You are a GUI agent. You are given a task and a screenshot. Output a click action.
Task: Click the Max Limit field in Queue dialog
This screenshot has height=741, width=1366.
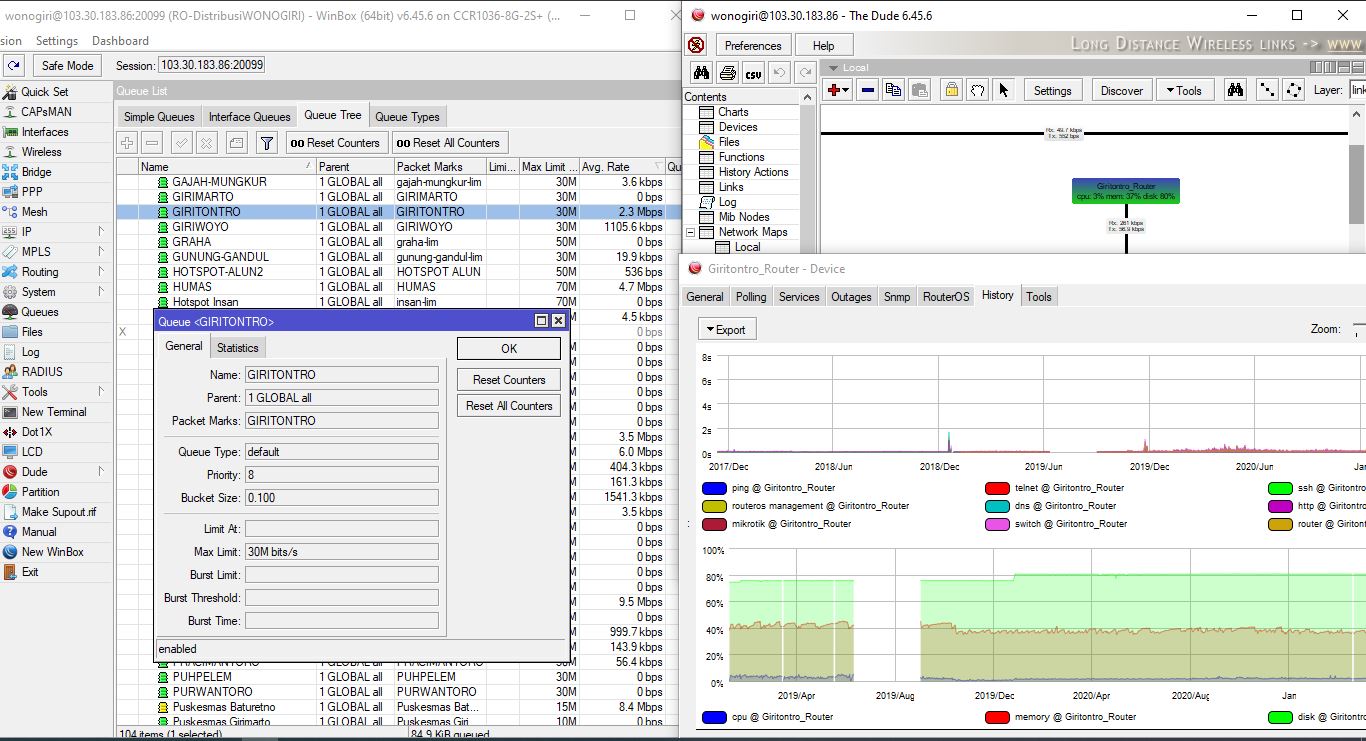click(341, 552)
